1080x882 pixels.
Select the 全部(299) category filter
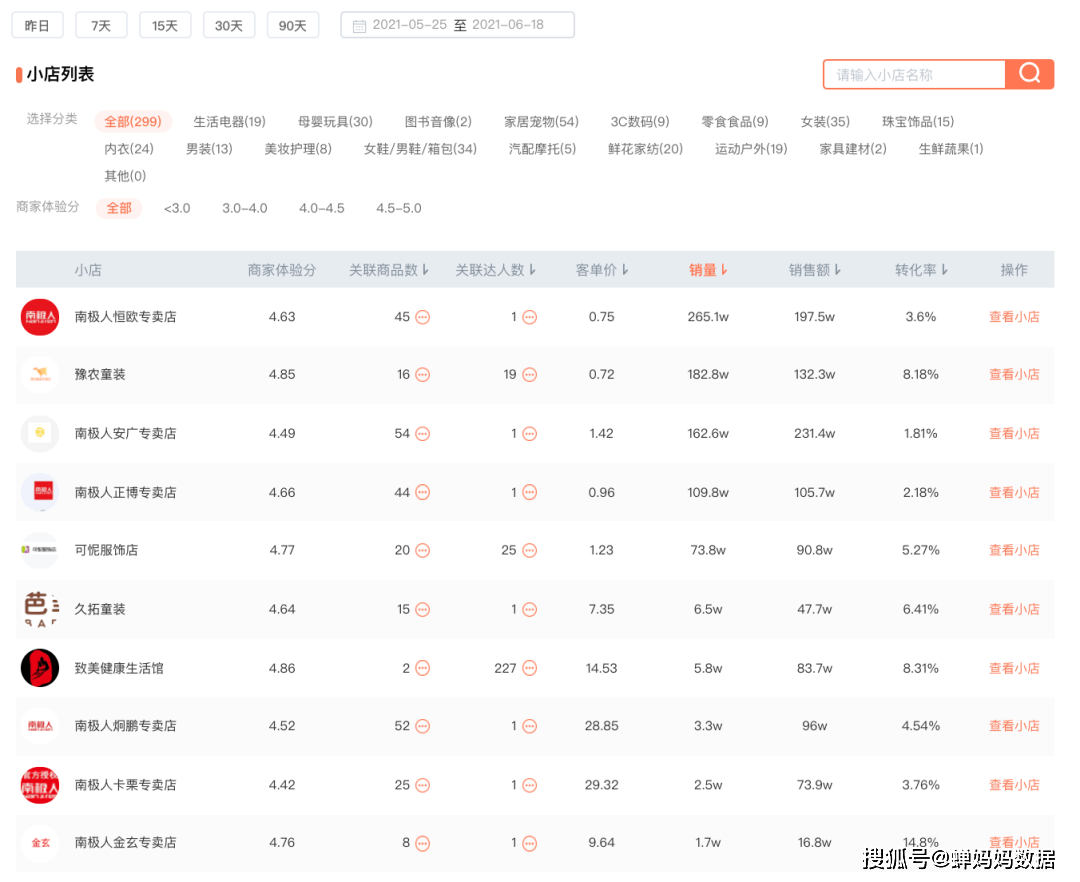click(133, 122)
